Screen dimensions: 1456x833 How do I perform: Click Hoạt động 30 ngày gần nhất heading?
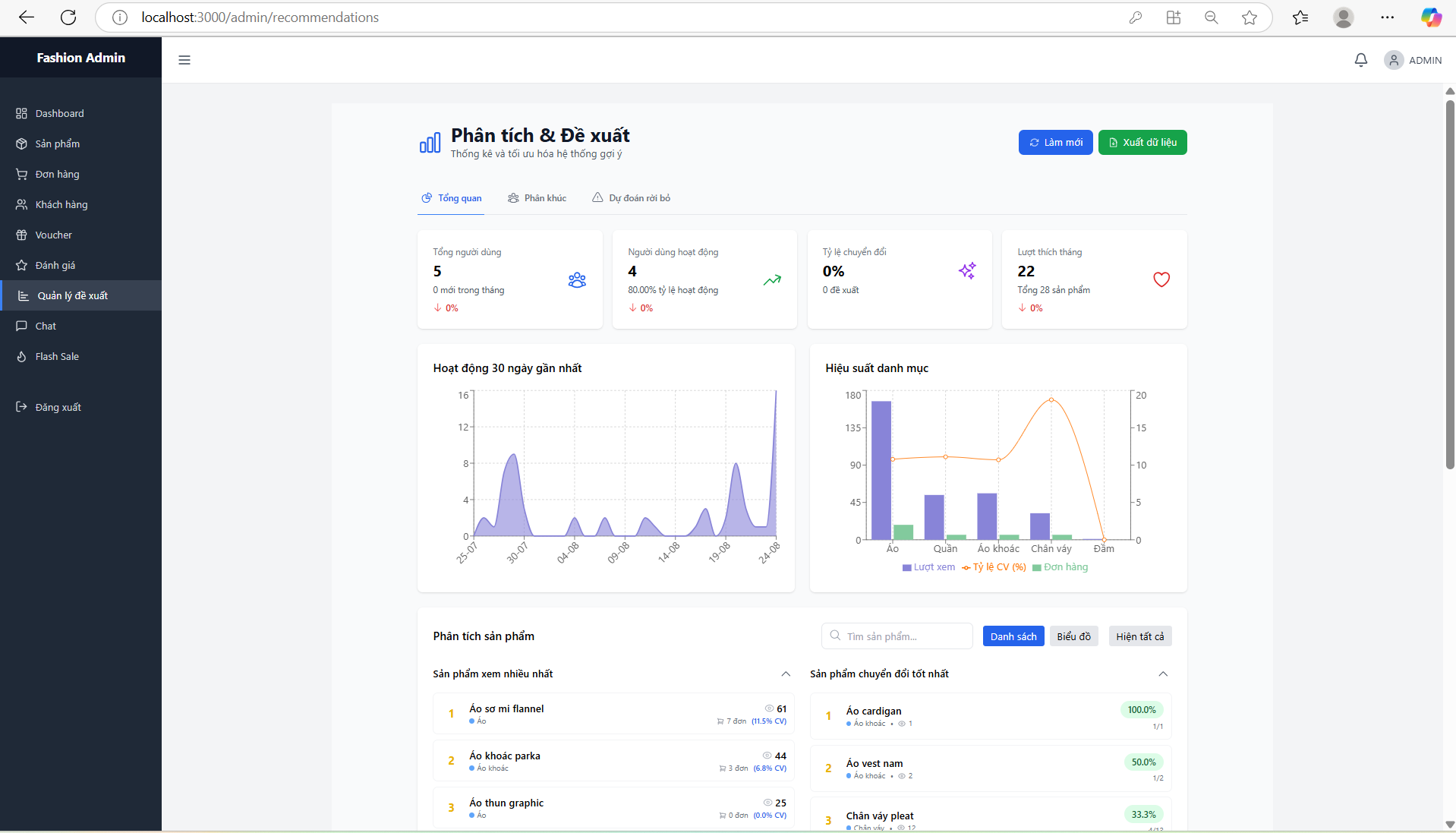click(507, 368)
